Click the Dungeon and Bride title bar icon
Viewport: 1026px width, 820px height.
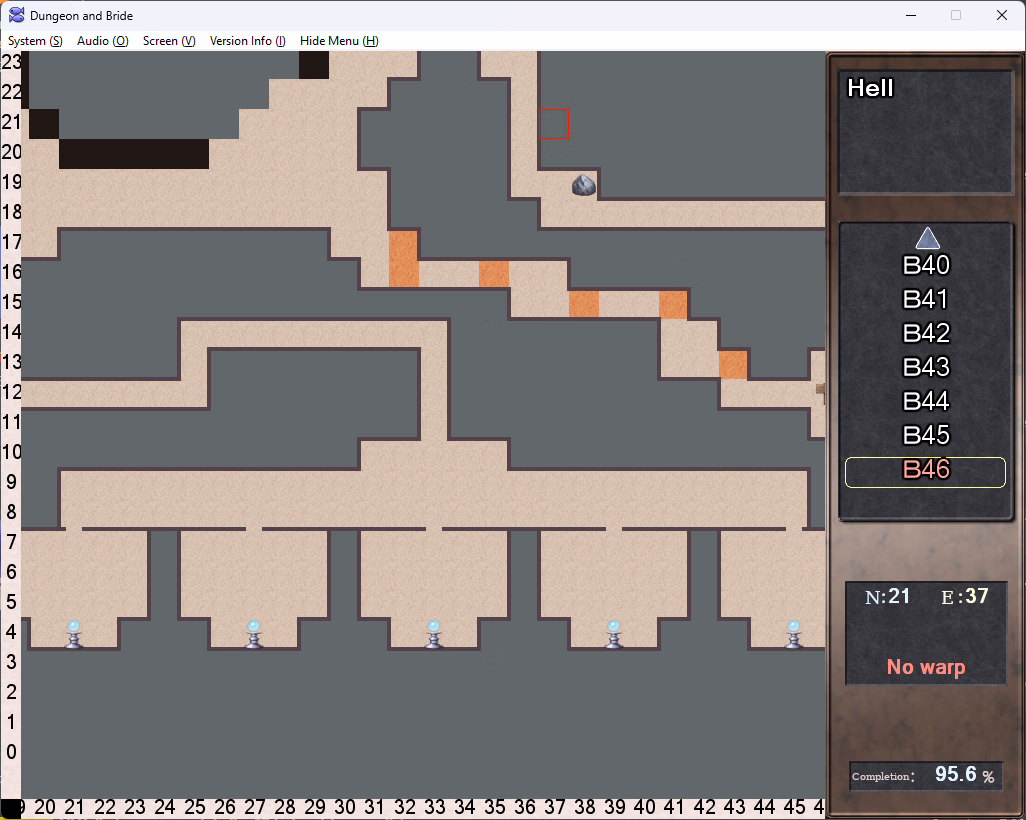[x=17, y=15]
